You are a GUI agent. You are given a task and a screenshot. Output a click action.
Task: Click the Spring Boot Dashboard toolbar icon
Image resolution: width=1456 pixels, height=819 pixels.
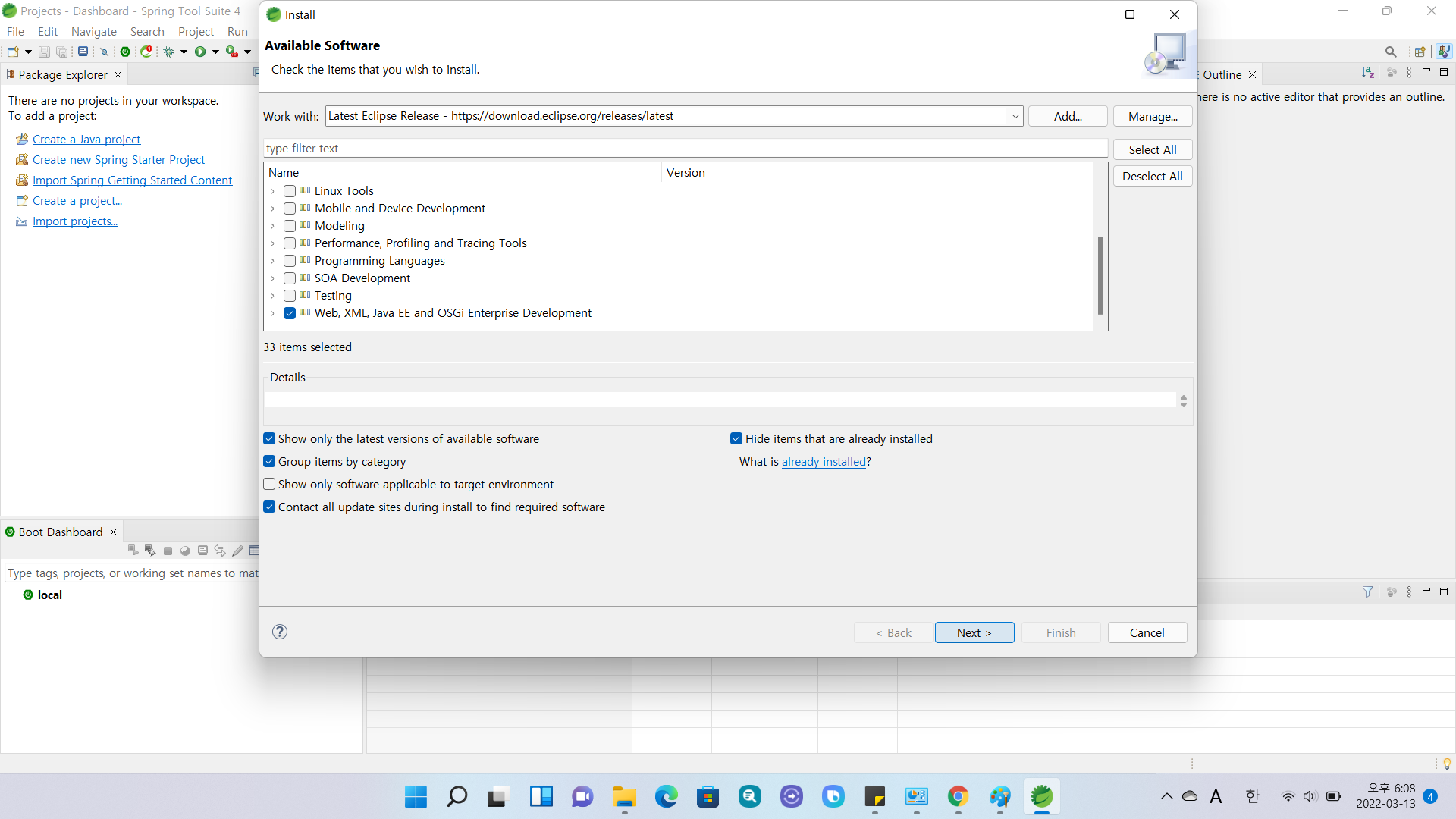click(x=125, y=52)
